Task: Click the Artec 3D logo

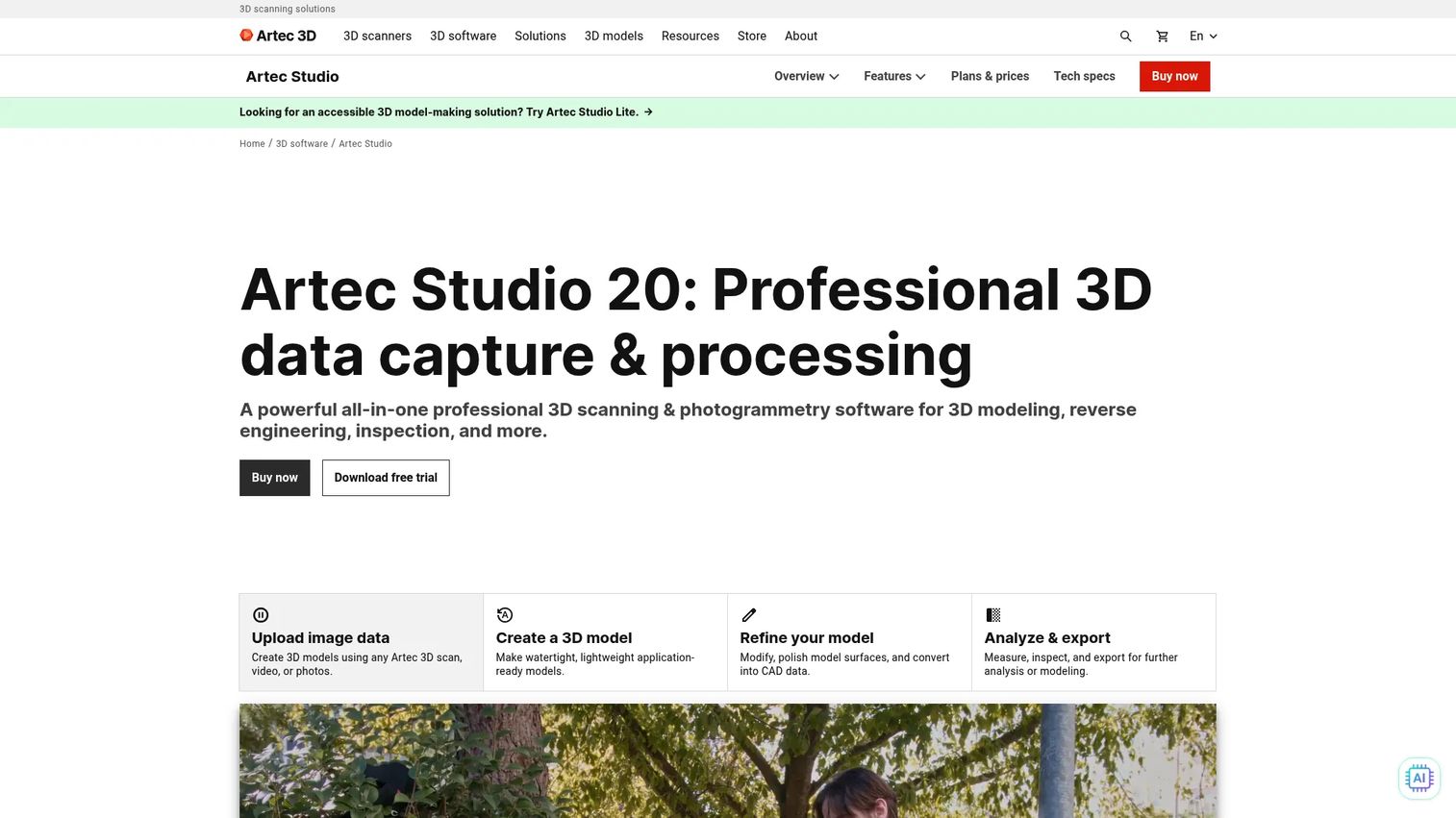Action: pyautogui.click(x=278, y=36)
